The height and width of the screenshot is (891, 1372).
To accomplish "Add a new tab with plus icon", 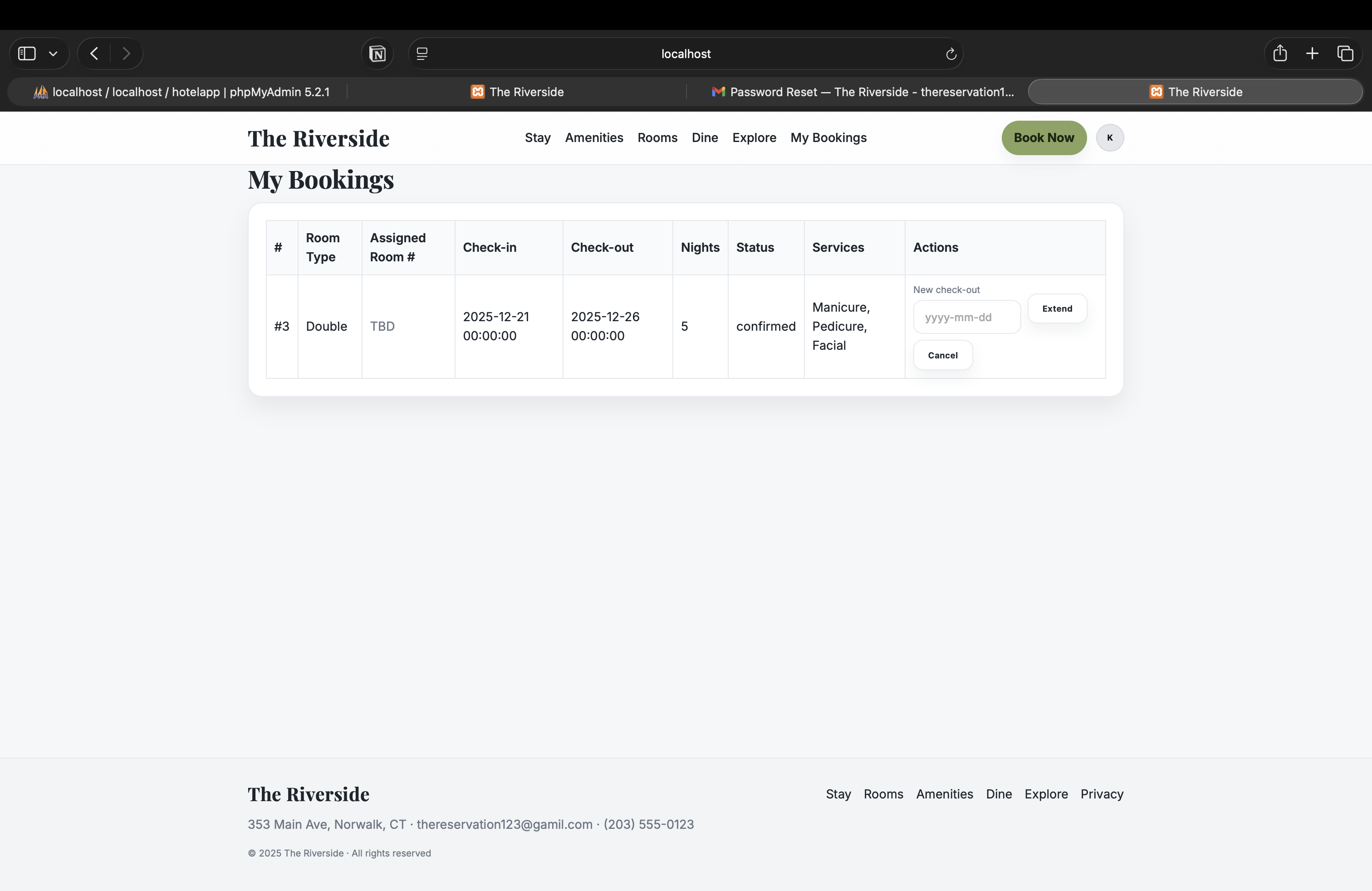I will point(1312,54).
